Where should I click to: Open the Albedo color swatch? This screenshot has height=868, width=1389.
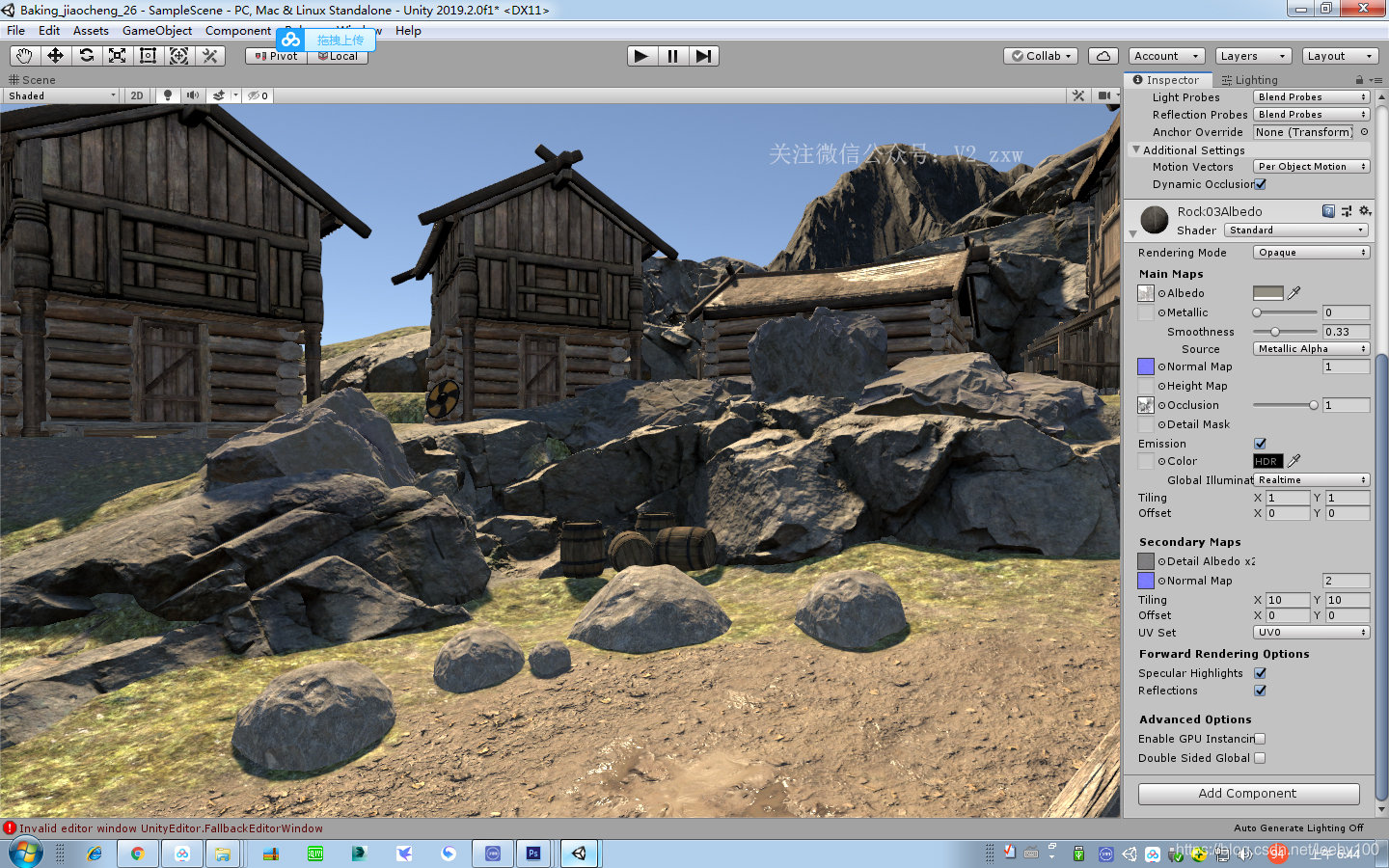[x=1267, y=293]
